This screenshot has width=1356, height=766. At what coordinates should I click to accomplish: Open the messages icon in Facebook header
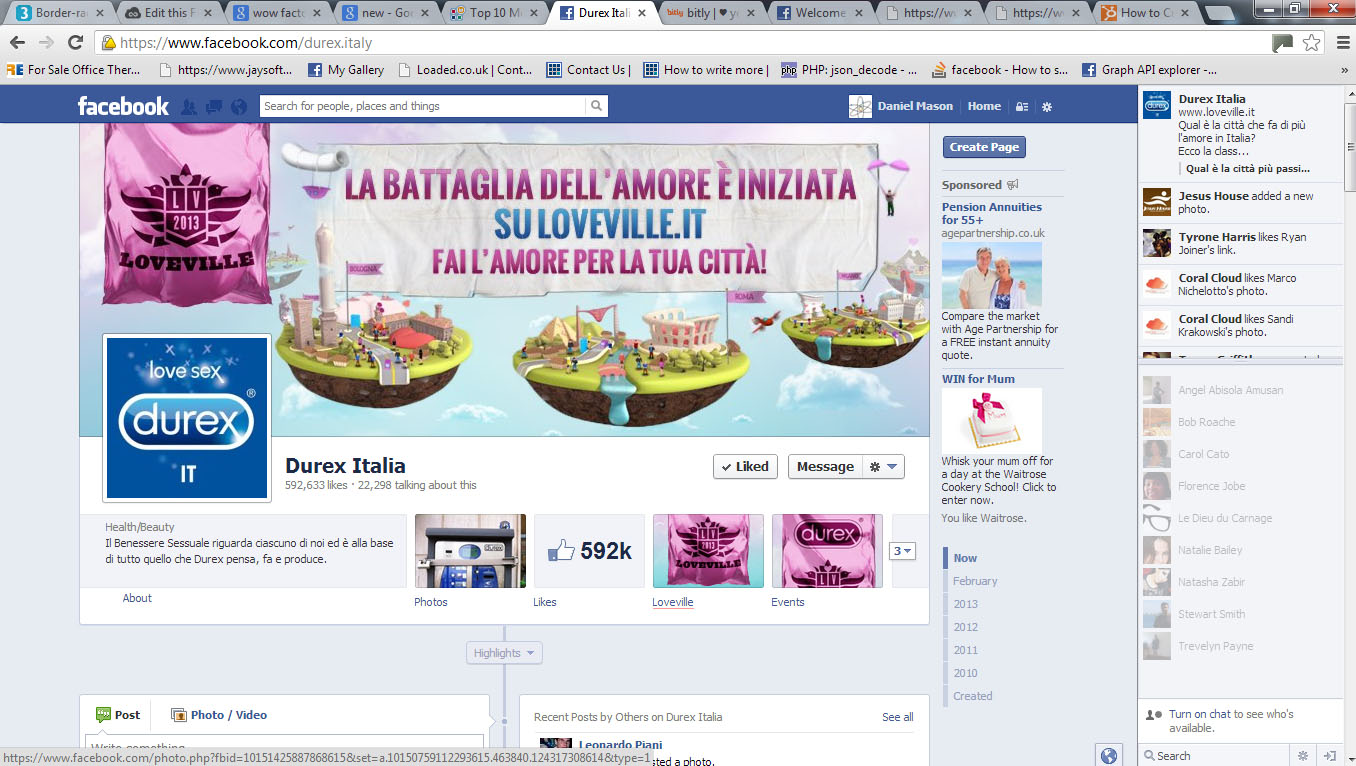[213, 107]
